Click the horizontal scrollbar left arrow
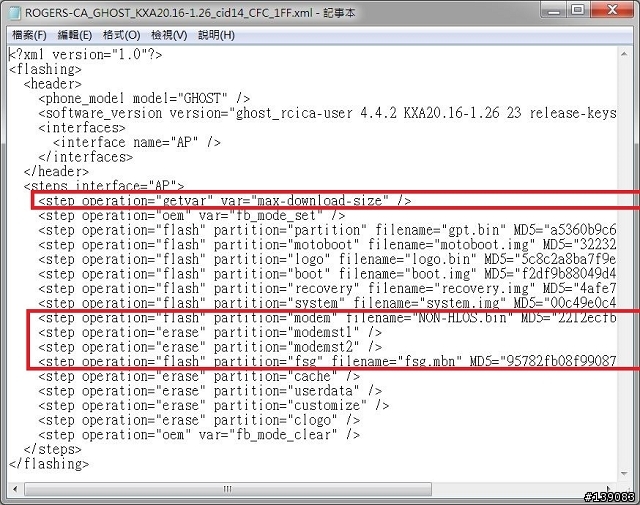 (x=15, y=489)
